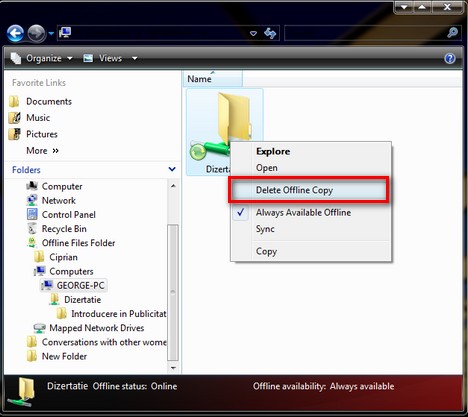The height and width of the screenshot is (417, 468).
Task: Click the GEORGE-PC computer icon
Action: tap(47, 285)
